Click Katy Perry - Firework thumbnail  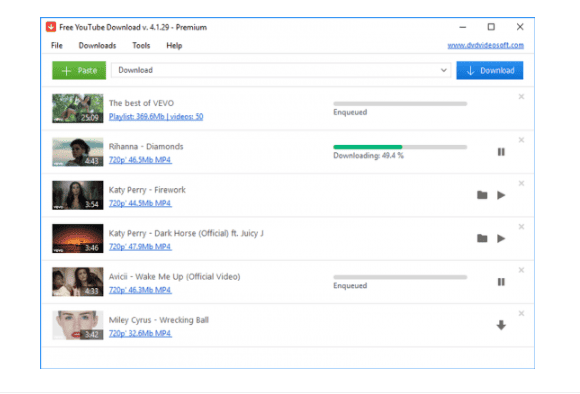[78, 195]
